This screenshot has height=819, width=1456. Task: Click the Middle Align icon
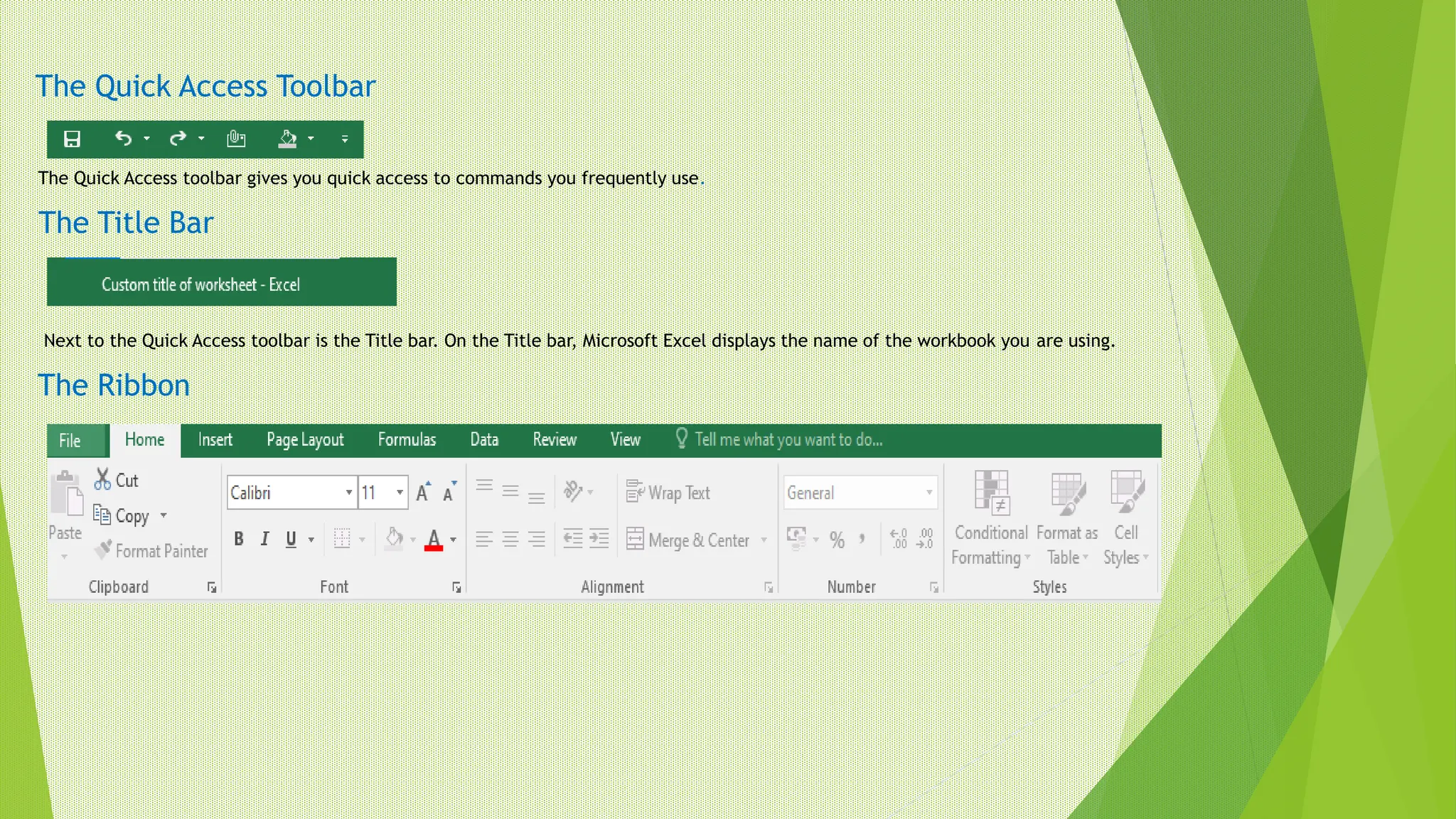click(x=510, y=491)
